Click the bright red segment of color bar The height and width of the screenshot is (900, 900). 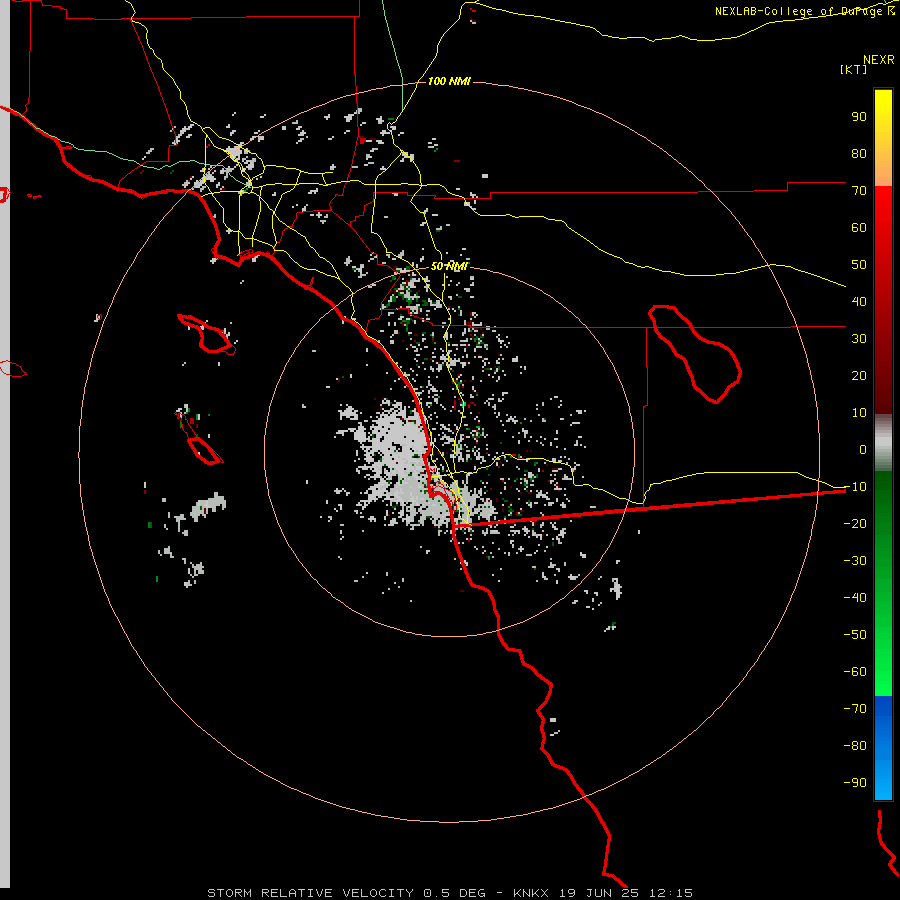pos(883,212)
